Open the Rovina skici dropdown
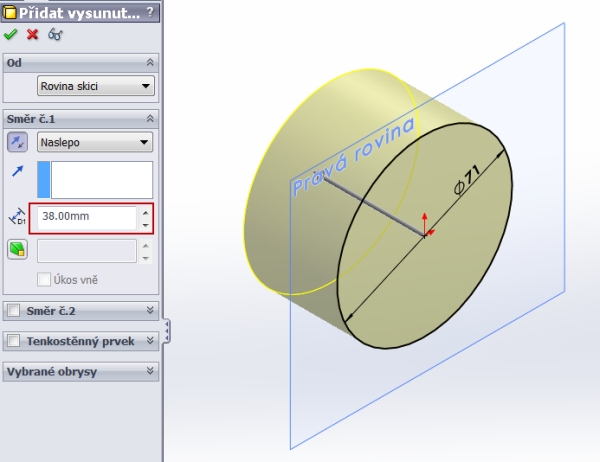This screenshot has width=600, height=462. coord(96,86)
